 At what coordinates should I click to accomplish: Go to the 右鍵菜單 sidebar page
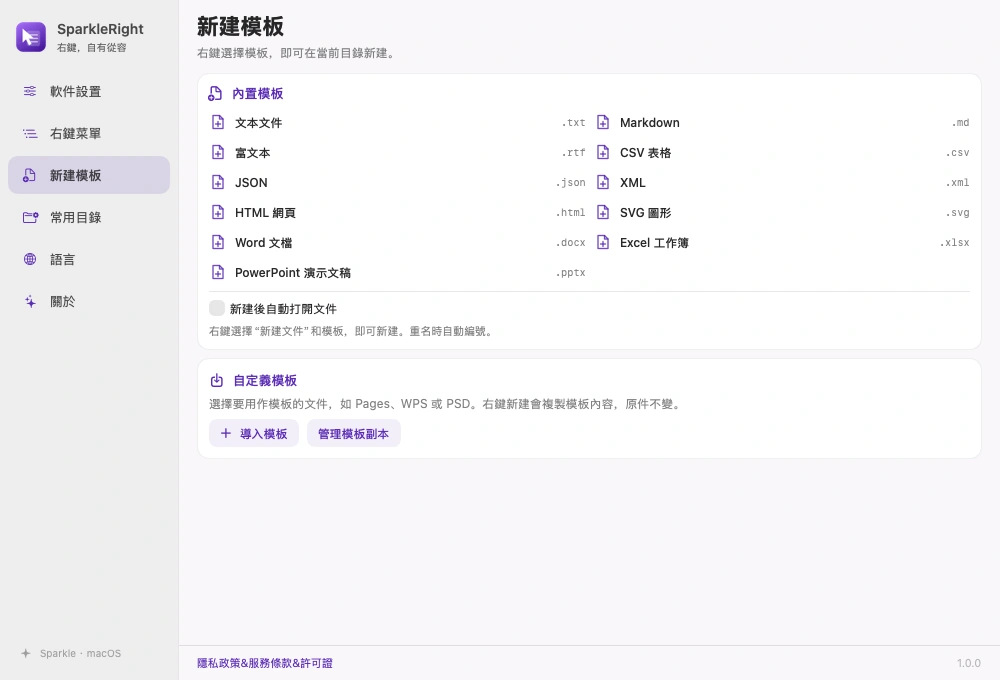pos(89,133)
